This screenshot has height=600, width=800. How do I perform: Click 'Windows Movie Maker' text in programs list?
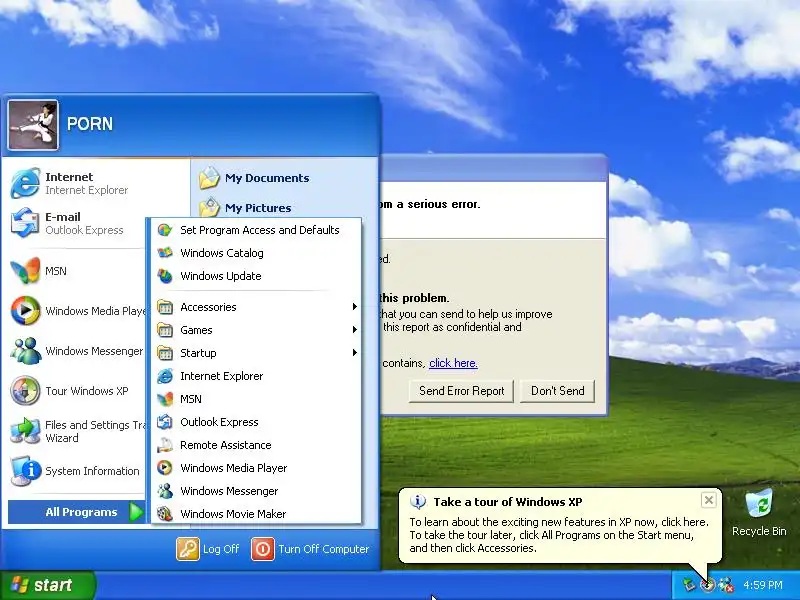tap(233, 514)
